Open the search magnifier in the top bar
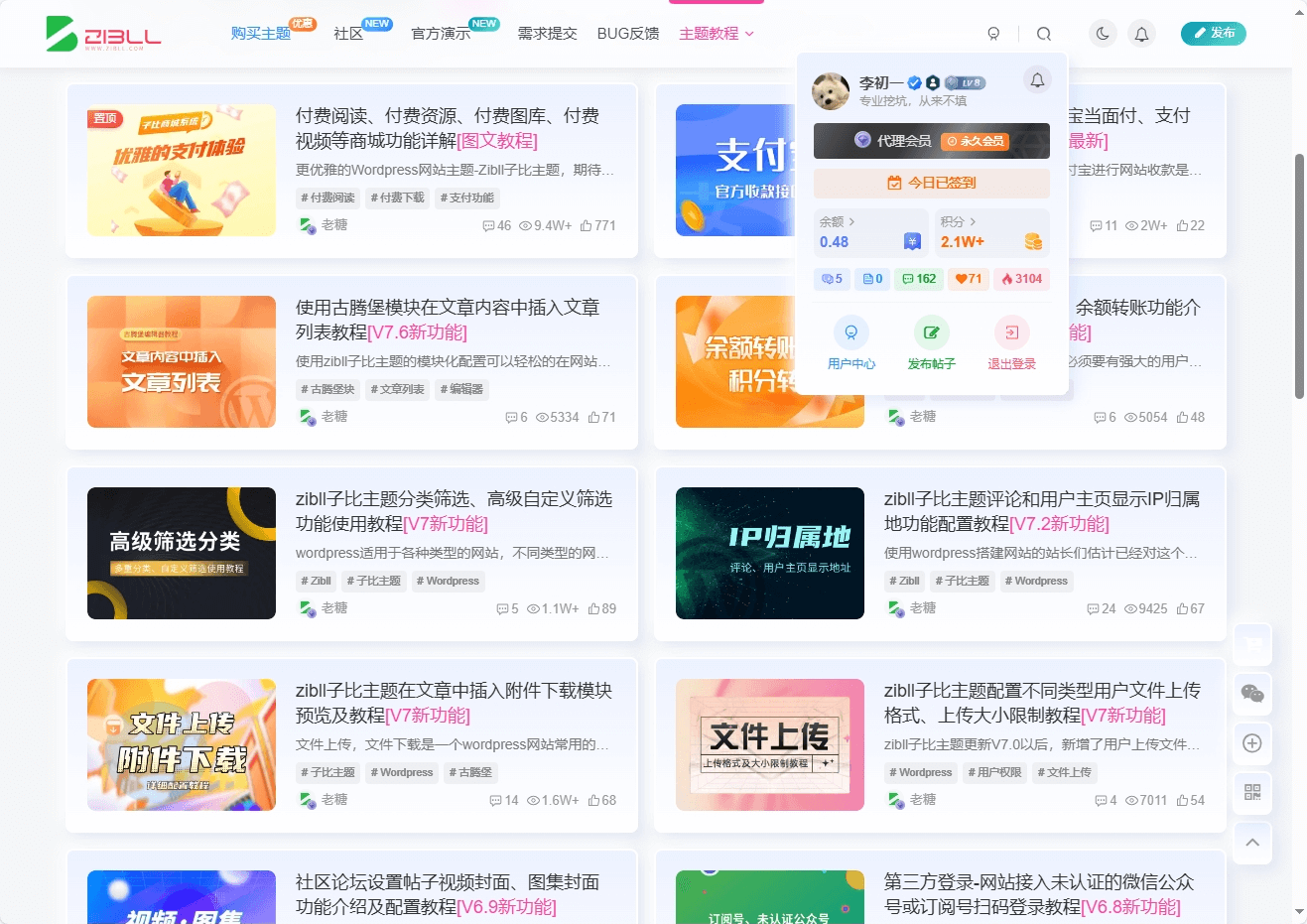The image size is (1307, 924). coord(1044,33)
